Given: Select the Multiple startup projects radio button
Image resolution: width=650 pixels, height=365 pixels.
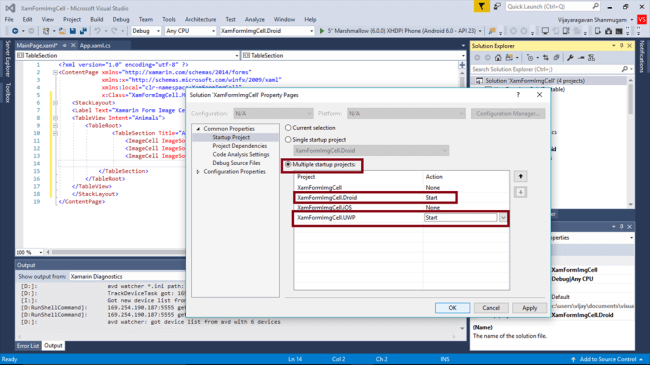Looking at the screenshot, I should point(288,165).
